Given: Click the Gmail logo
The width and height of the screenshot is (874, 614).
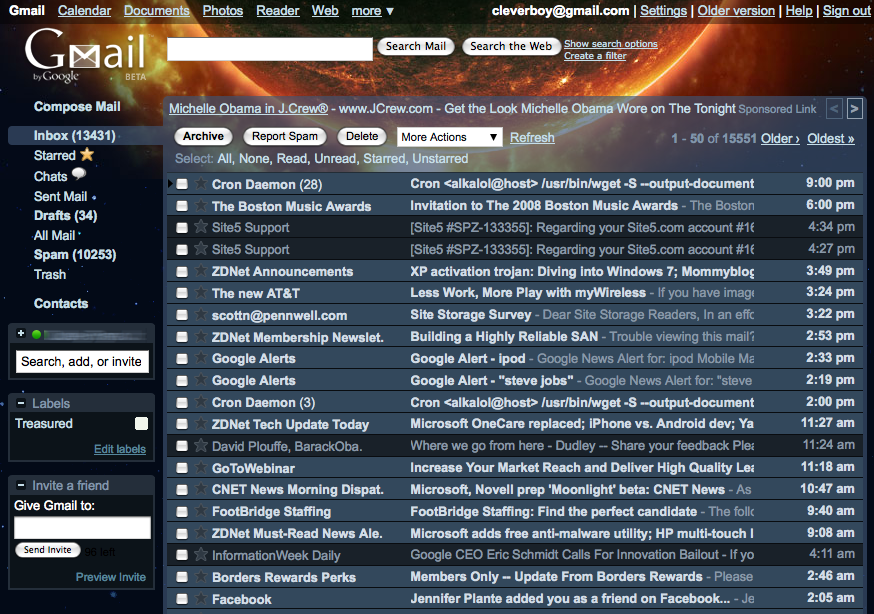Looking at the screenshot, I should pyautogui.click(x=85, y=55).
